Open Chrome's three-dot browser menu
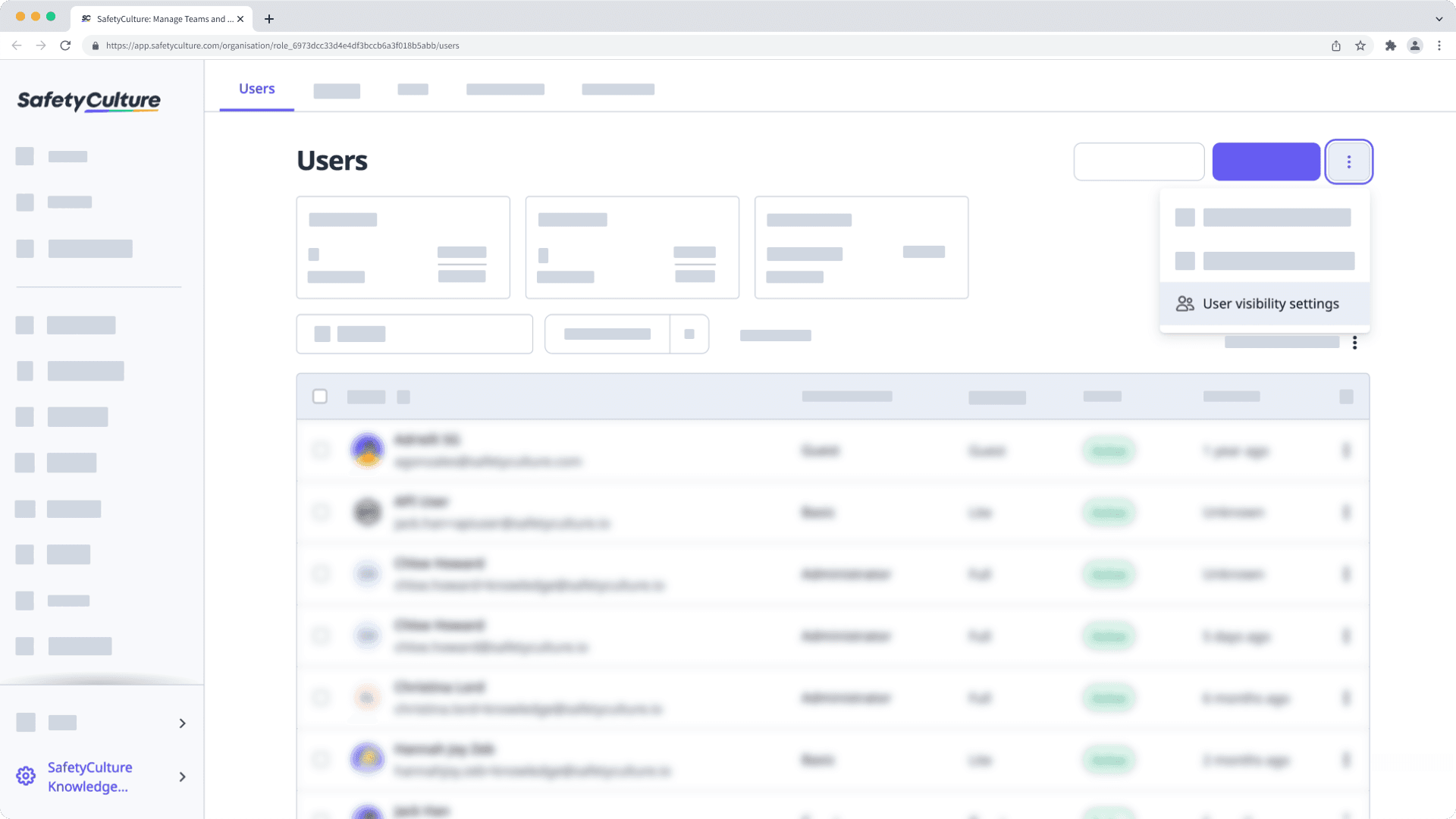1456x819 pixels. pos(1440,45)
